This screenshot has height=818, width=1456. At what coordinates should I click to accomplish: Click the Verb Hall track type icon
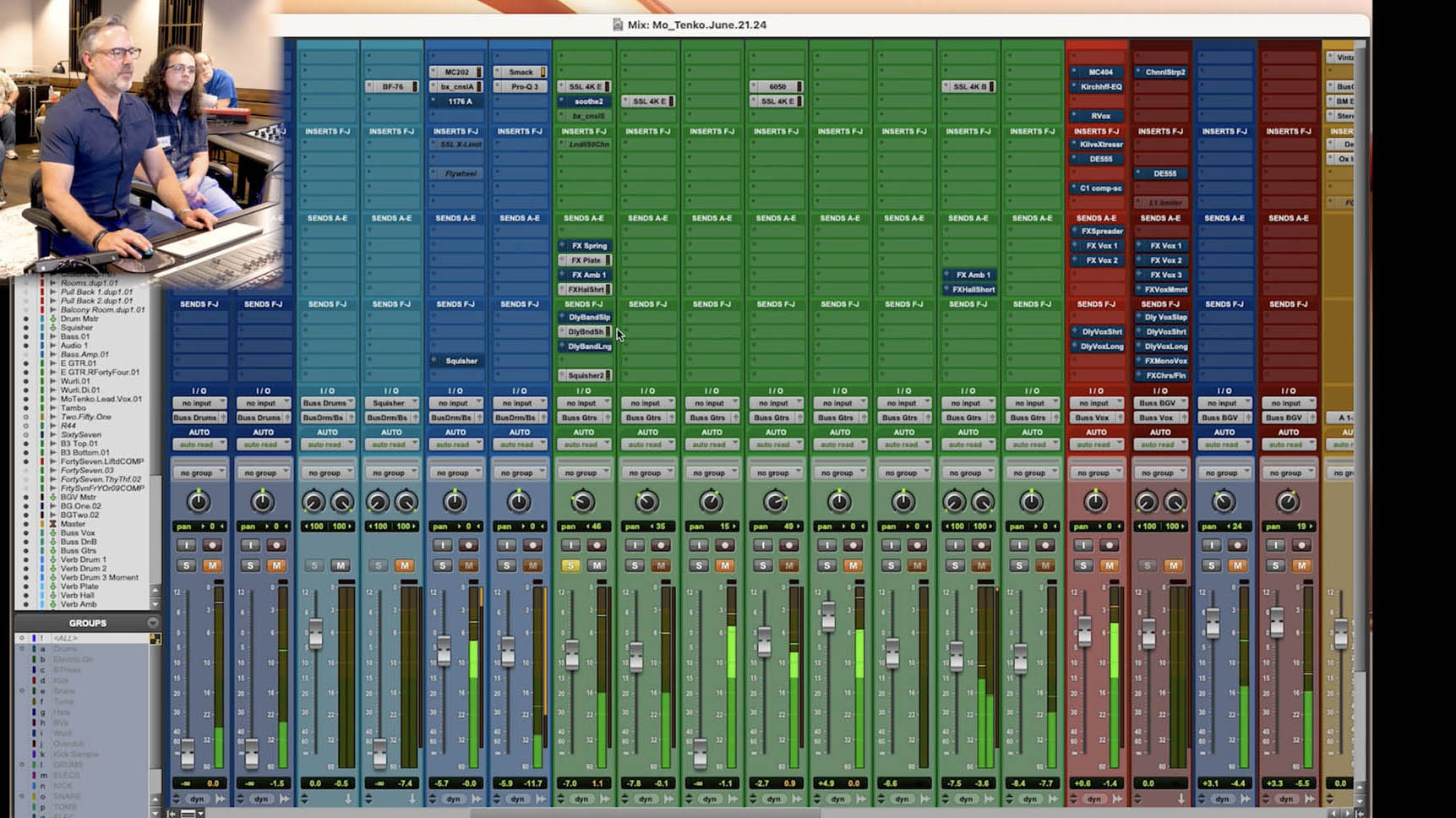coord(52,595)
